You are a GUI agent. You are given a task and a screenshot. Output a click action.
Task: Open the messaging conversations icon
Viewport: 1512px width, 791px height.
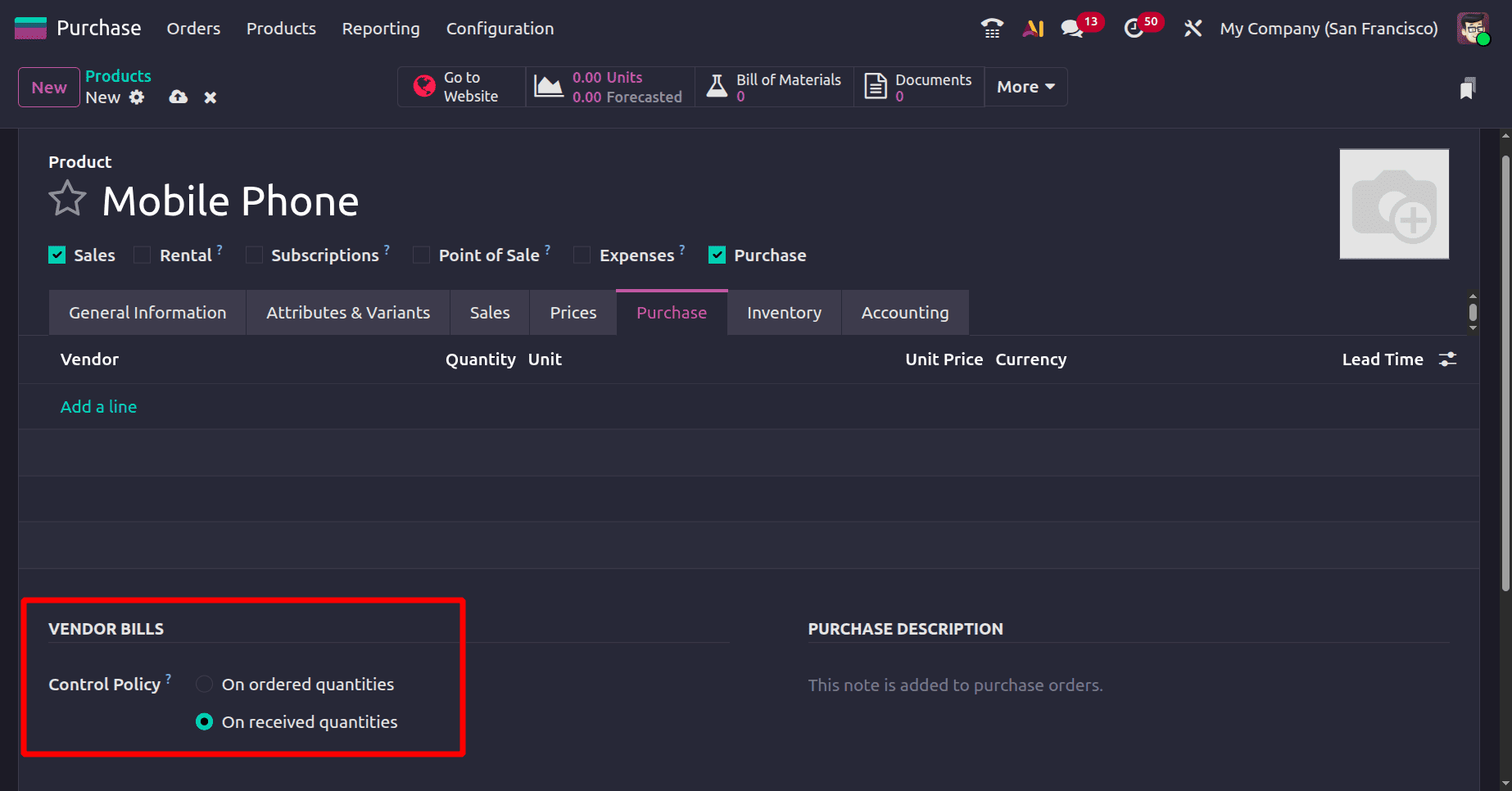1071,27
